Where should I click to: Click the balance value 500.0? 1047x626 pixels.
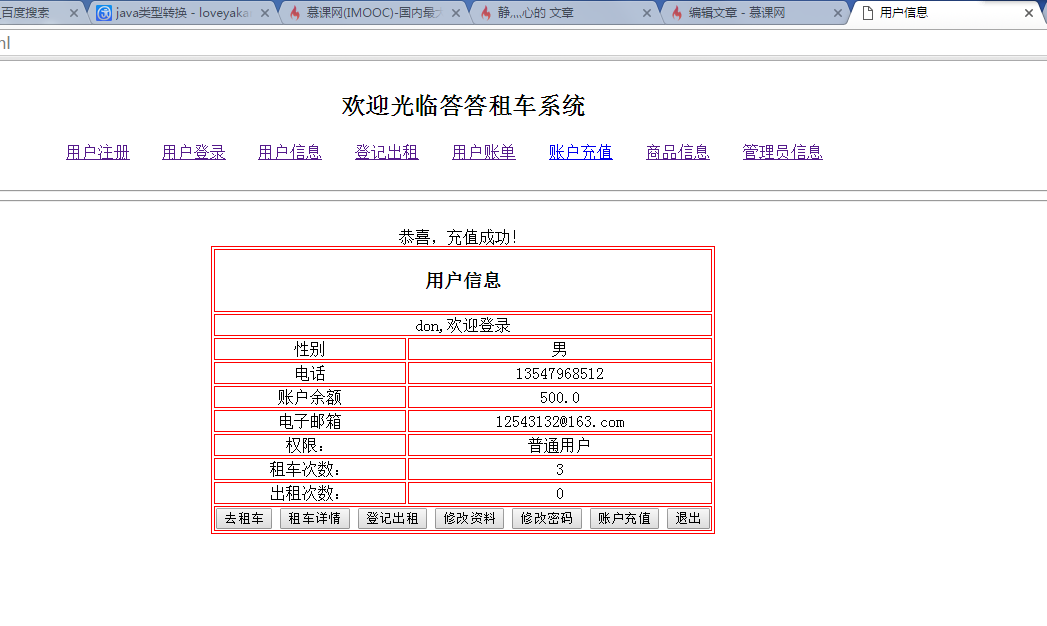pos(560,398)
